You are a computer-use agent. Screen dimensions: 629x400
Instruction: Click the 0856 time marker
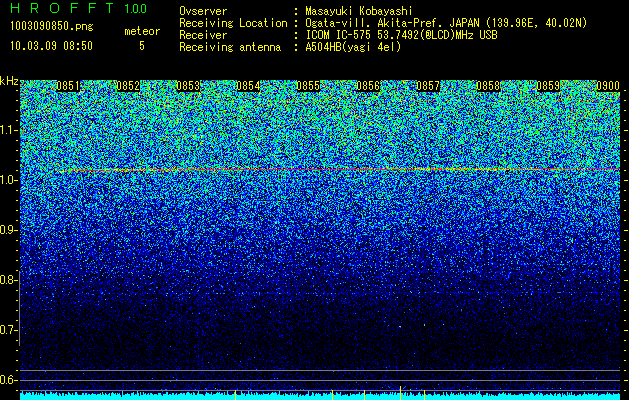tap(368, 86)
